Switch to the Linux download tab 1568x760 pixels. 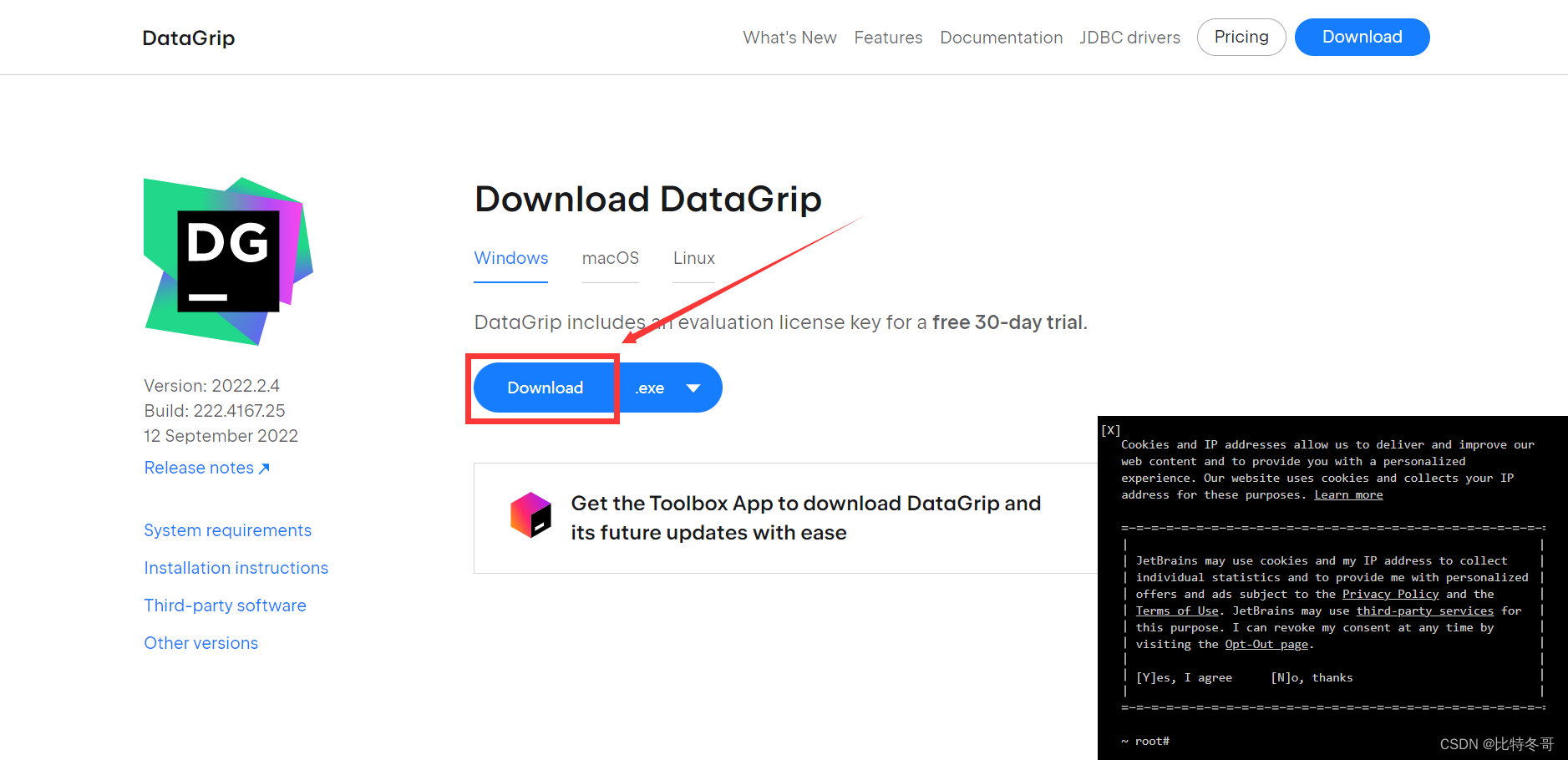point(693,258)
